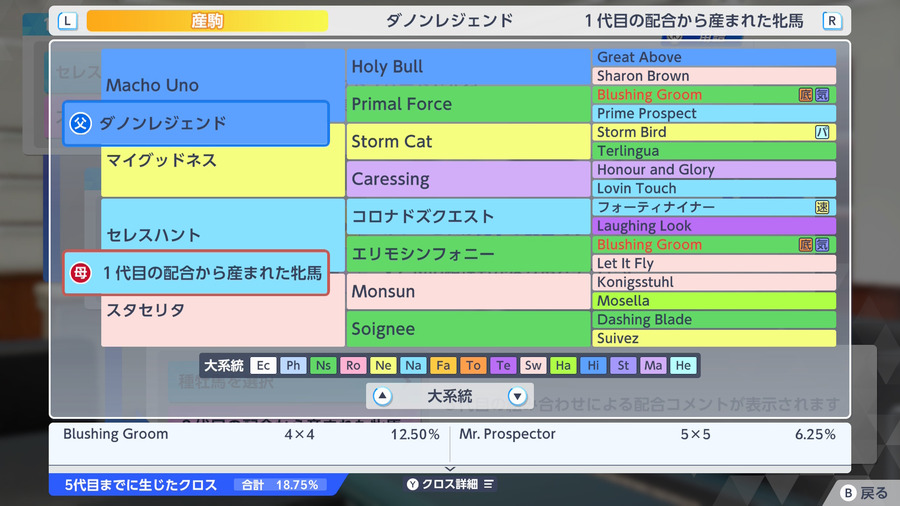Image resolution: width=900 pixels, height=506 pixels.
Task: Select the 母 dam icon
Action: coord(80,273)
